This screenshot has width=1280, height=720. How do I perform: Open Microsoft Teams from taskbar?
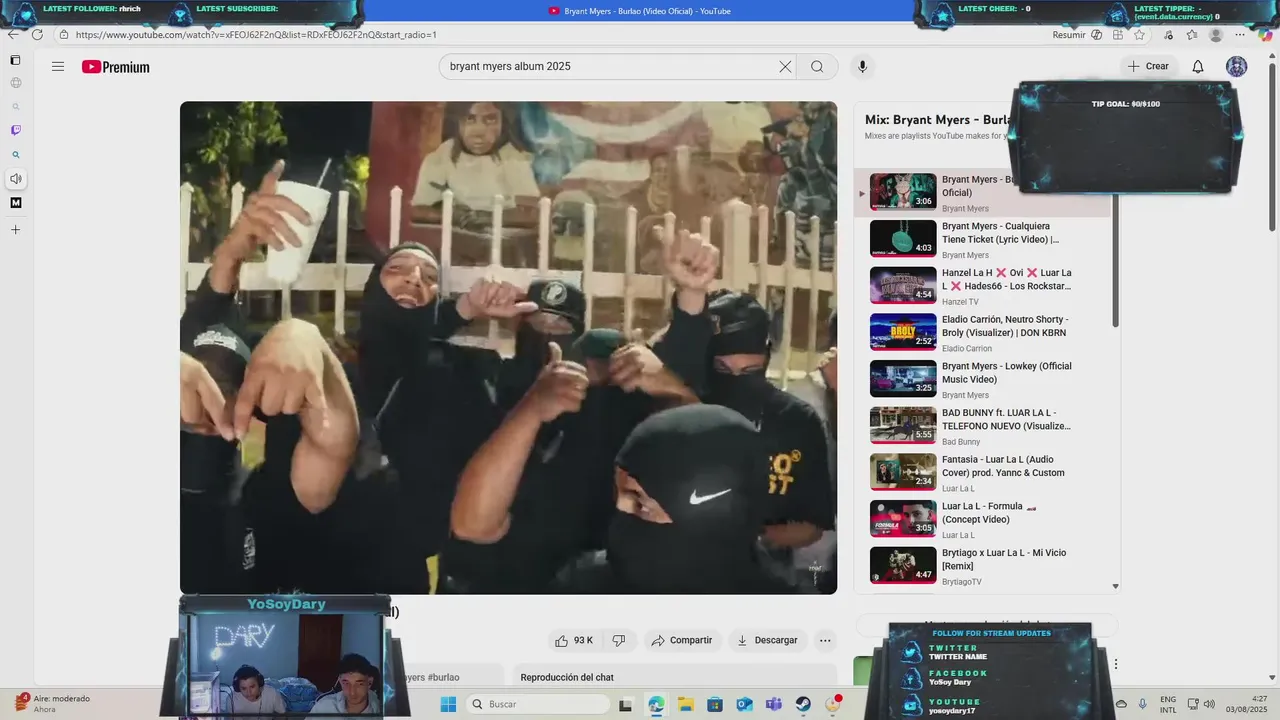click(x=773, y=704)
